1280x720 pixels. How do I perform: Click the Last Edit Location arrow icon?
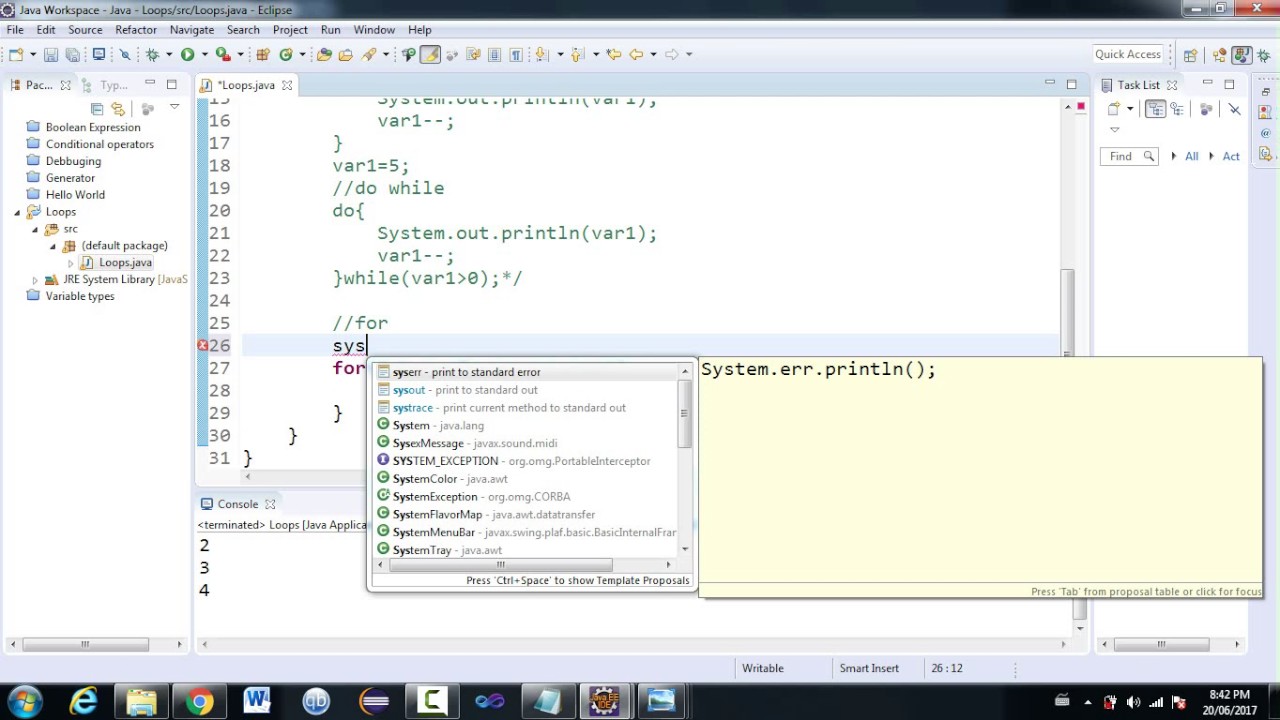[x=613, y=54]
